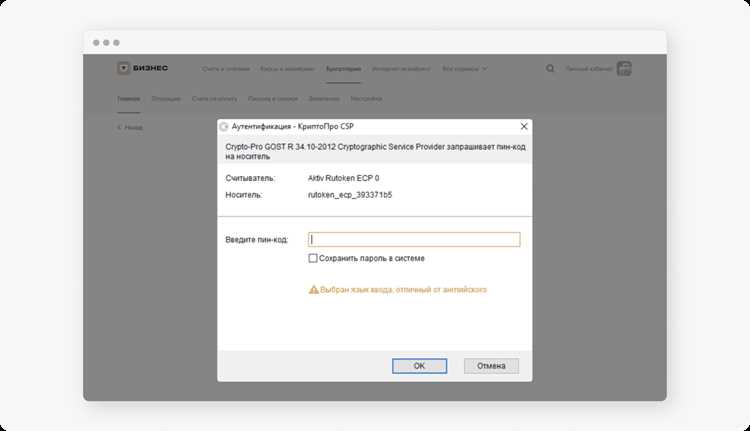Open the Настройки sub-tab
This screenshot has width=750, height=431.
coord(366,99)
